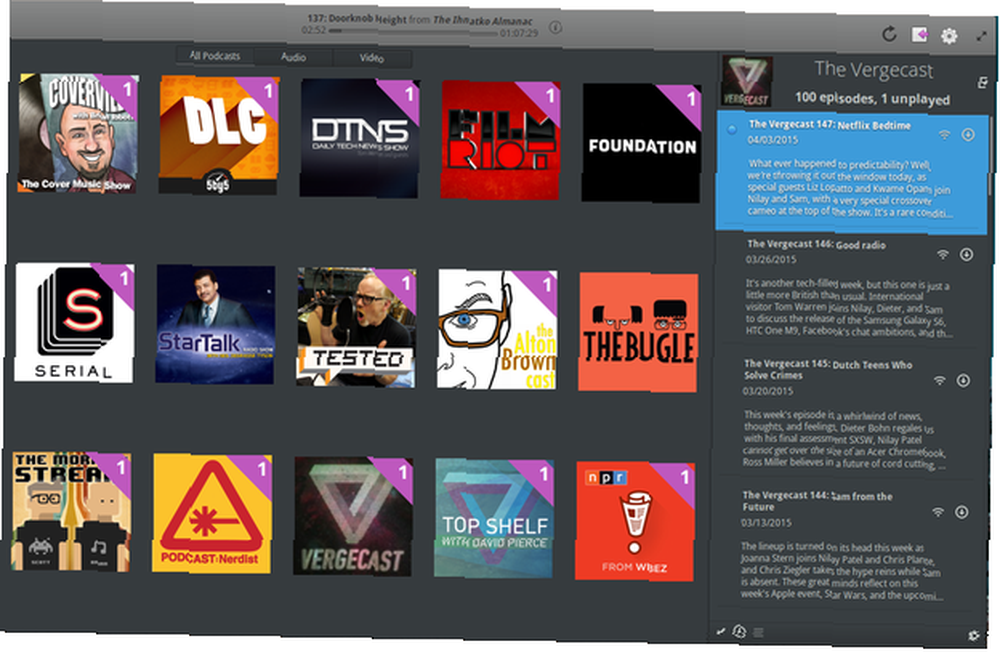Open the DTNS Daily Tech News Show cover
Image resolution: width=1000 pixels, height=652 pixels.
pos(360,138)
